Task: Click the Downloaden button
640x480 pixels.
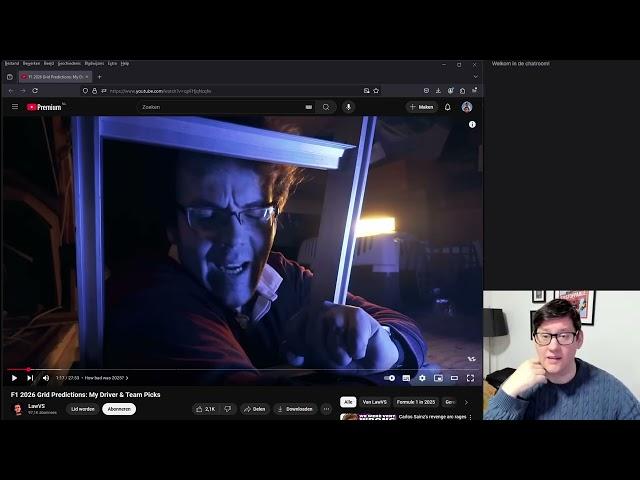Action: (x=295, y=409)
